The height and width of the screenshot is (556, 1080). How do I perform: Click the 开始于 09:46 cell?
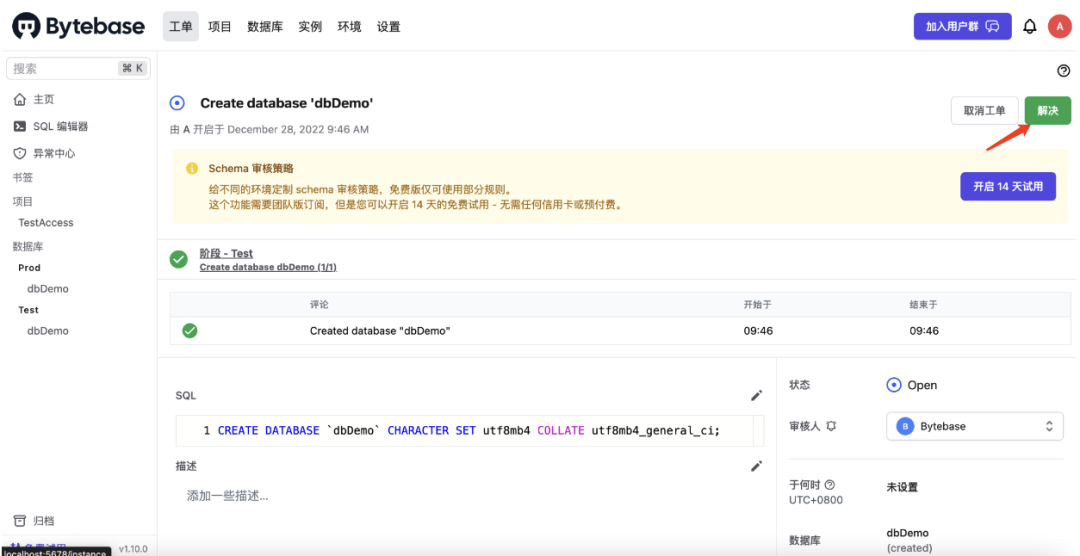click(x=758, y=331)
